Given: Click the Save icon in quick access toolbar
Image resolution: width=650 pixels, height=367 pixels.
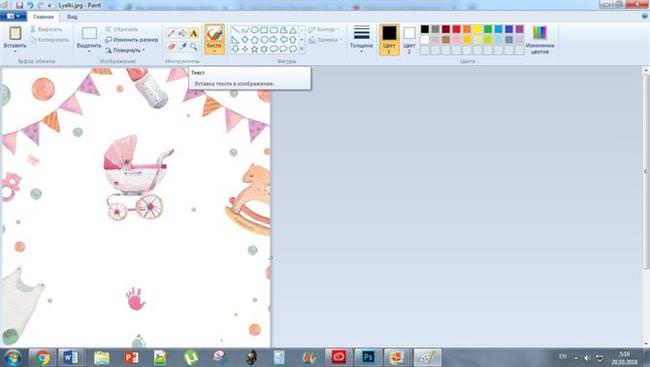Looking at the screenshot, I should pyautogui.click(x=19, y=5).
